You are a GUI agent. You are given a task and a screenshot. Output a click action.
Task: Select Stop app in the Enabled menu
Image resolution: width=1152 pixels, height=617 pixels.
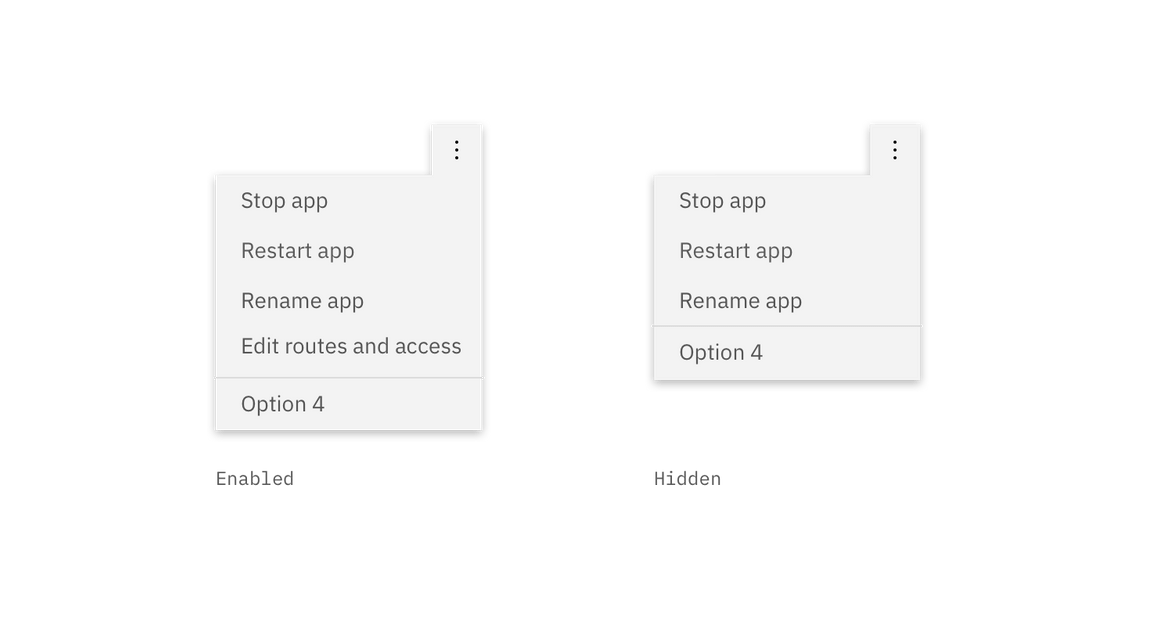349,201
